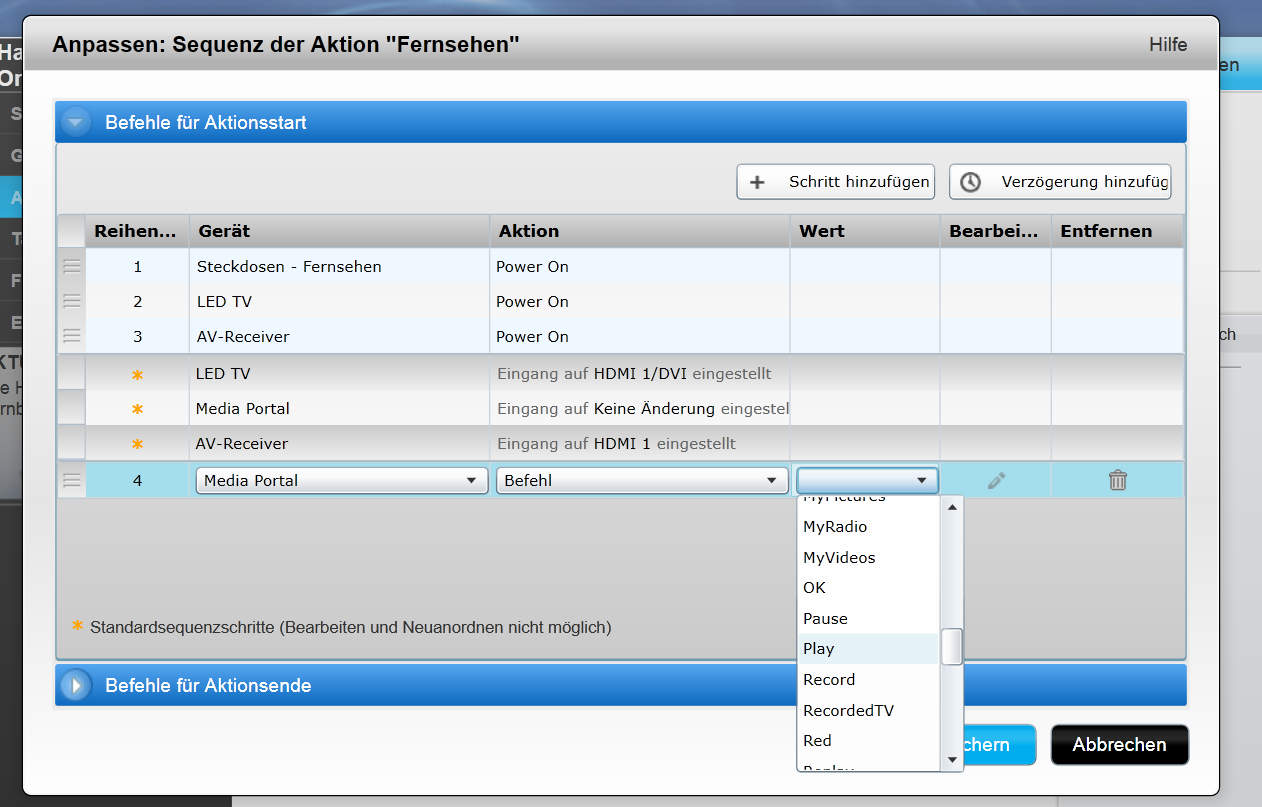Image resolution: width=1262 pixels, height=807 pixels.
Task: Expand the Befehle für Aktionsende section
Action: [76, 686]
